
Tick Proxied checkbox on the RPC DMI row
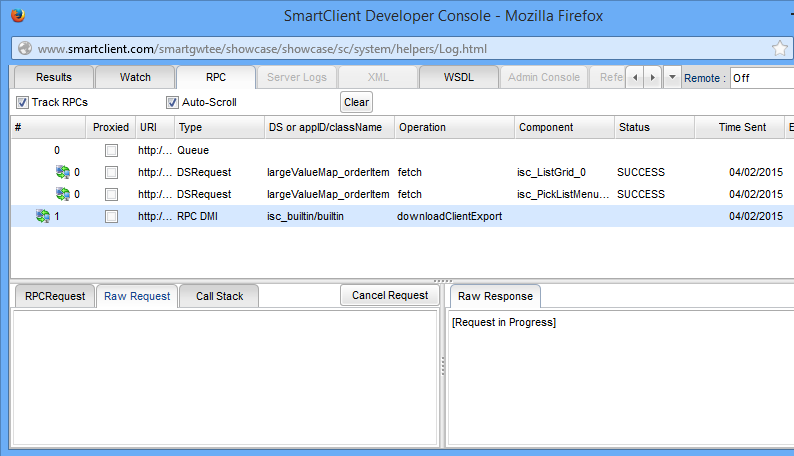click(112, 216)
